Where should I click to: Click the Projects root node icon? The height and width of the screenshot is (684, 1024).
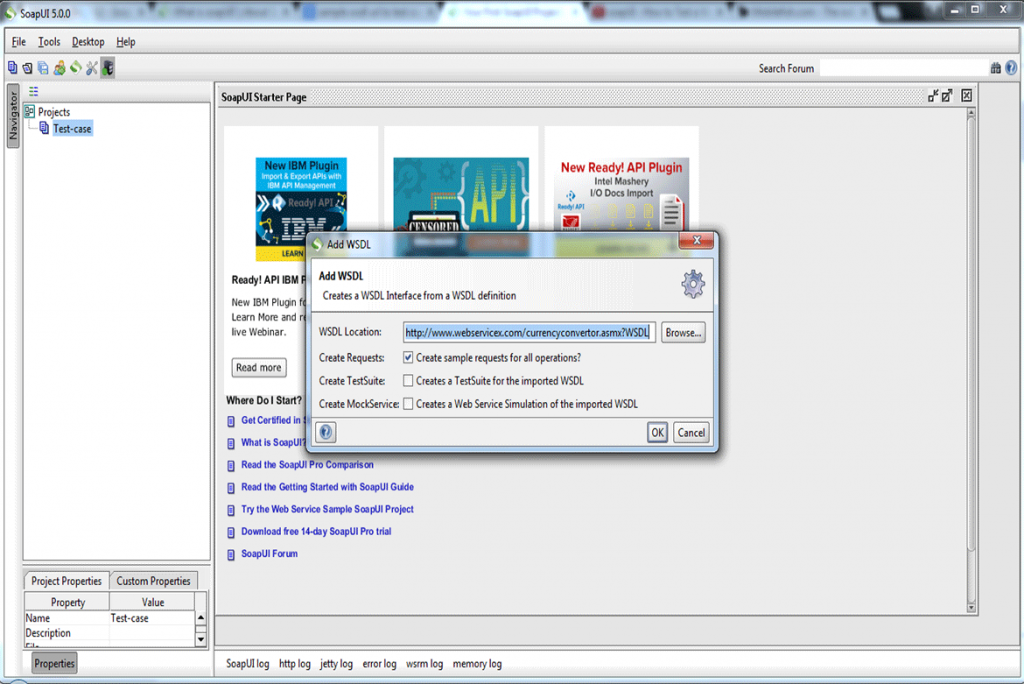[29, 112]
